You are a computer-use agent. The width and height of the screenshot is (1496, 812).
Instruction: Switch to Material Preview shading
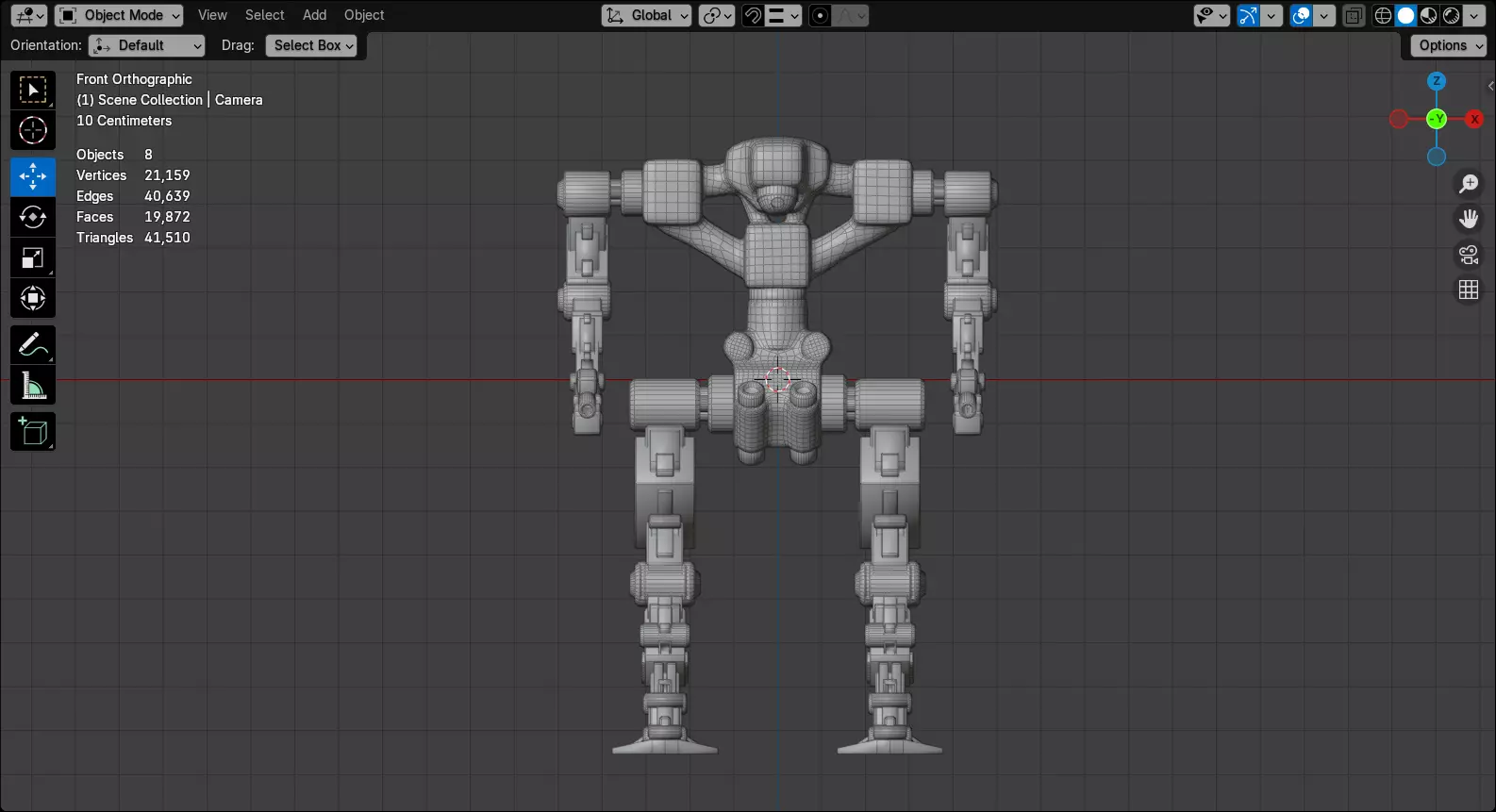point(1428,15)
